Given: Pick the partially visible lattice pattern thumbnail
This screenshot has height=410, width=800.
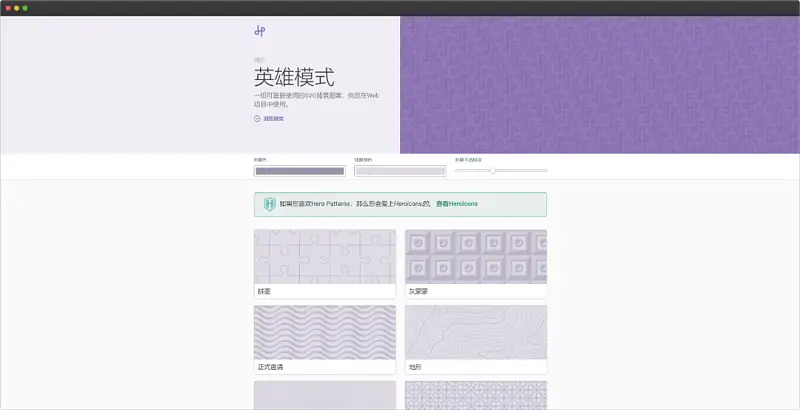Looking at the screenshot, I should click(476, 395).
